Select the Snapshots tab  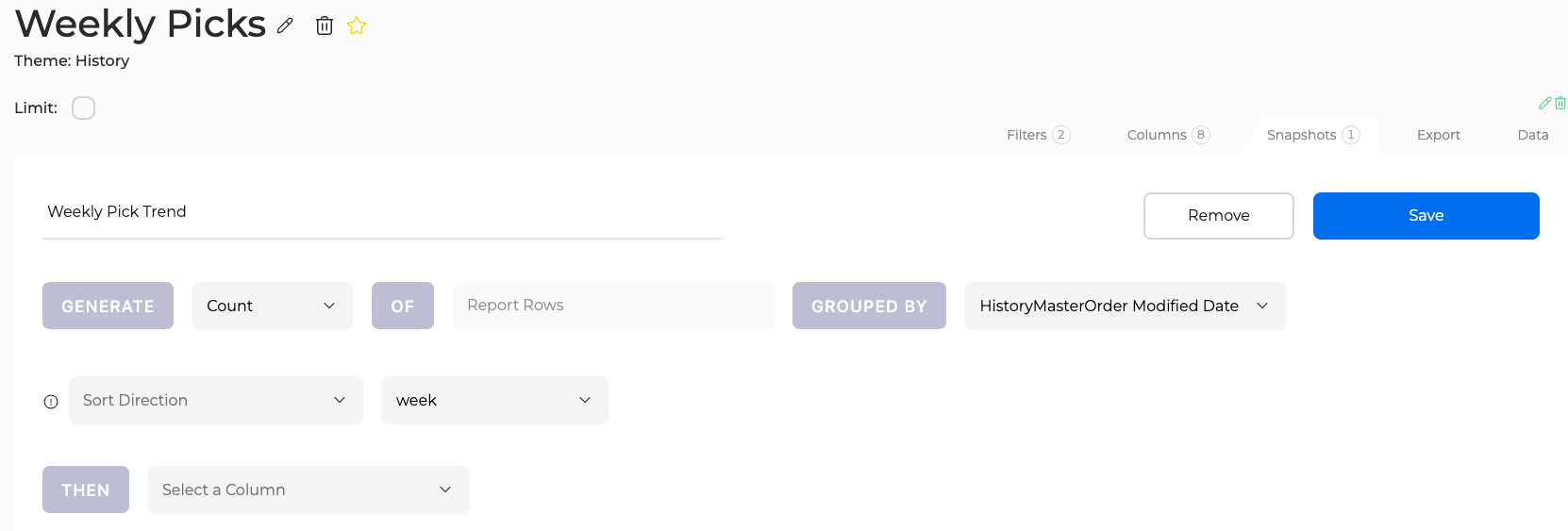pyautogui.click(x=1313, y=135)
